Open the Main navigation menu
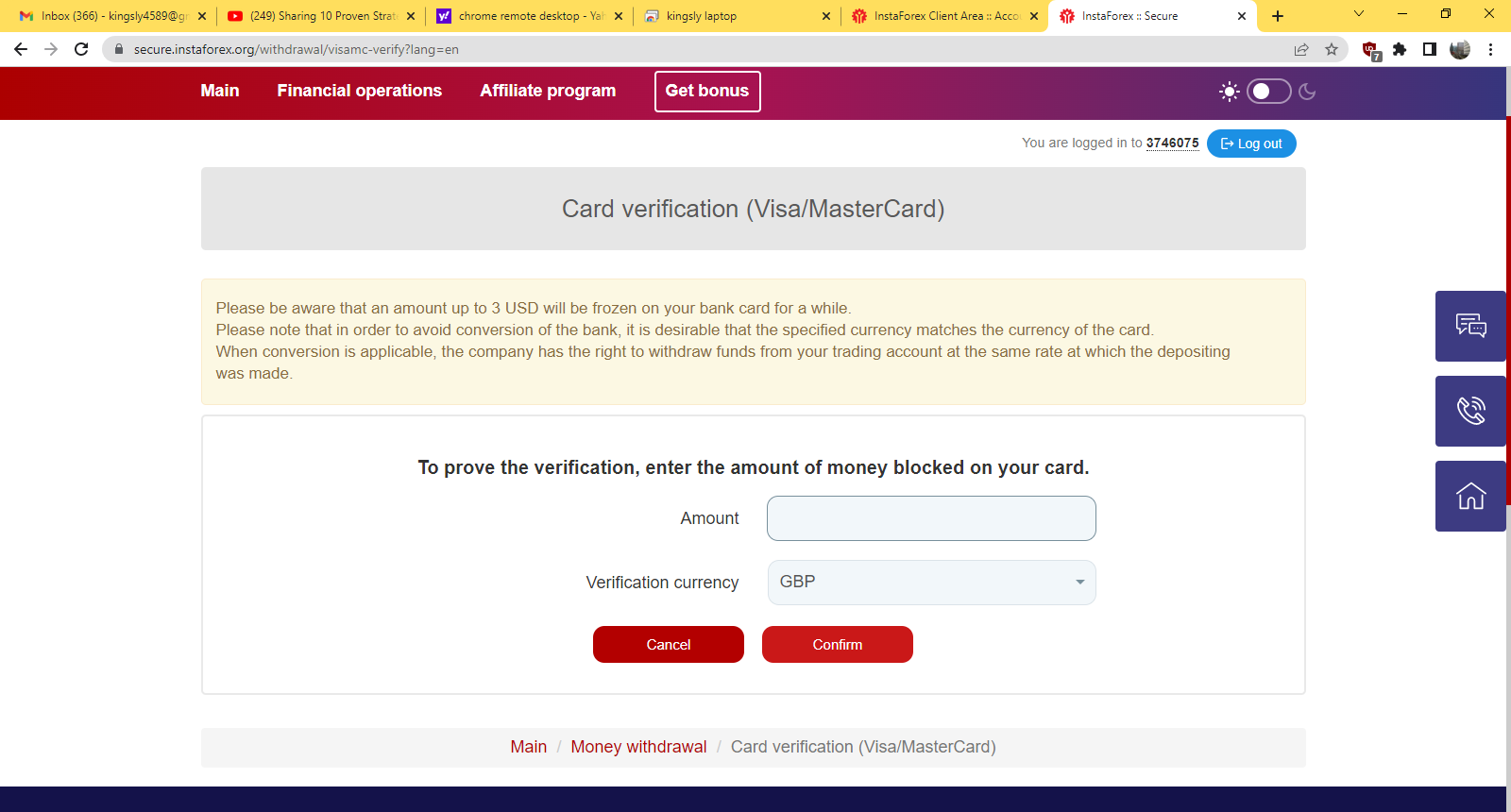The height and width of the screenshot is (812, 1511). coord(220,91)
